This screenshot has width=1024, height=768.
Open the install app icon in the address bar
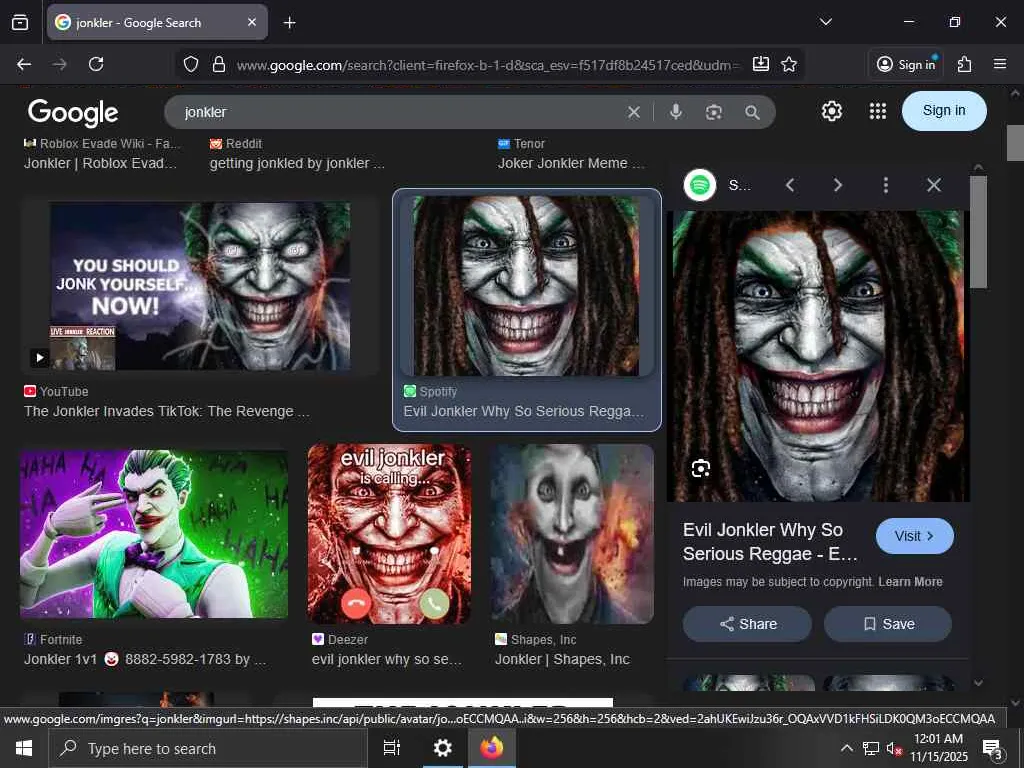click(x=761, y=63)
